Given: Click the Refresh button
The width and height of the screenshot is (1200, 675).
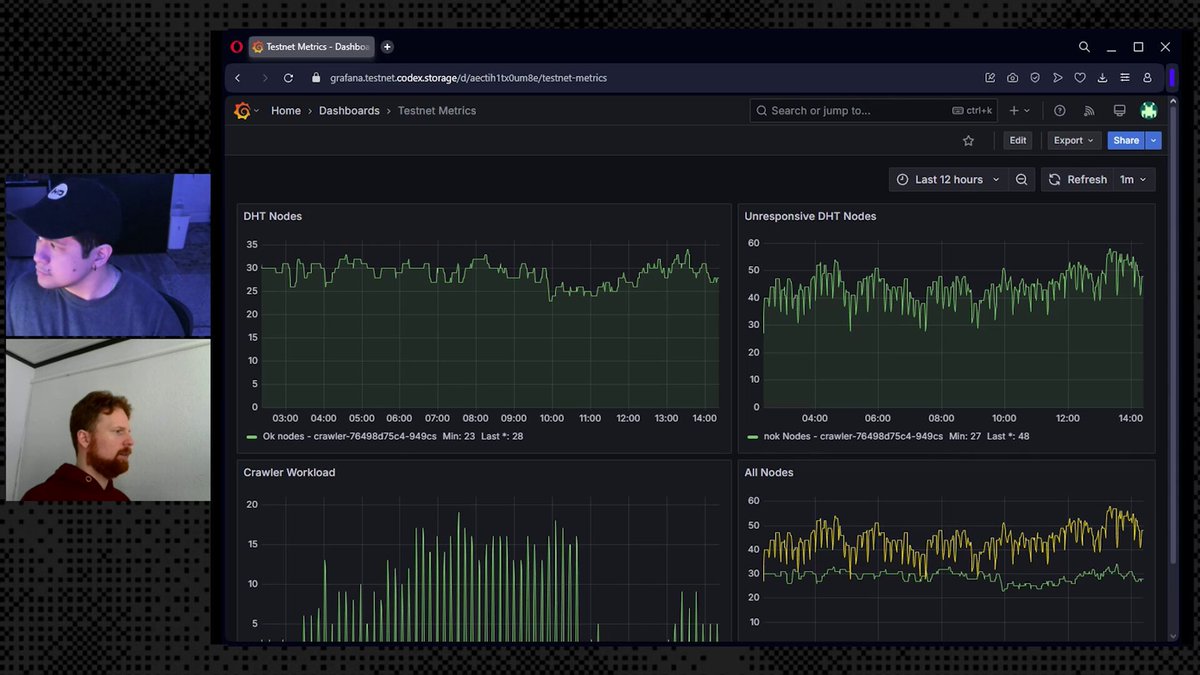Looking at the screenshot, I should pyautogui.click(x=1077, y=180).
